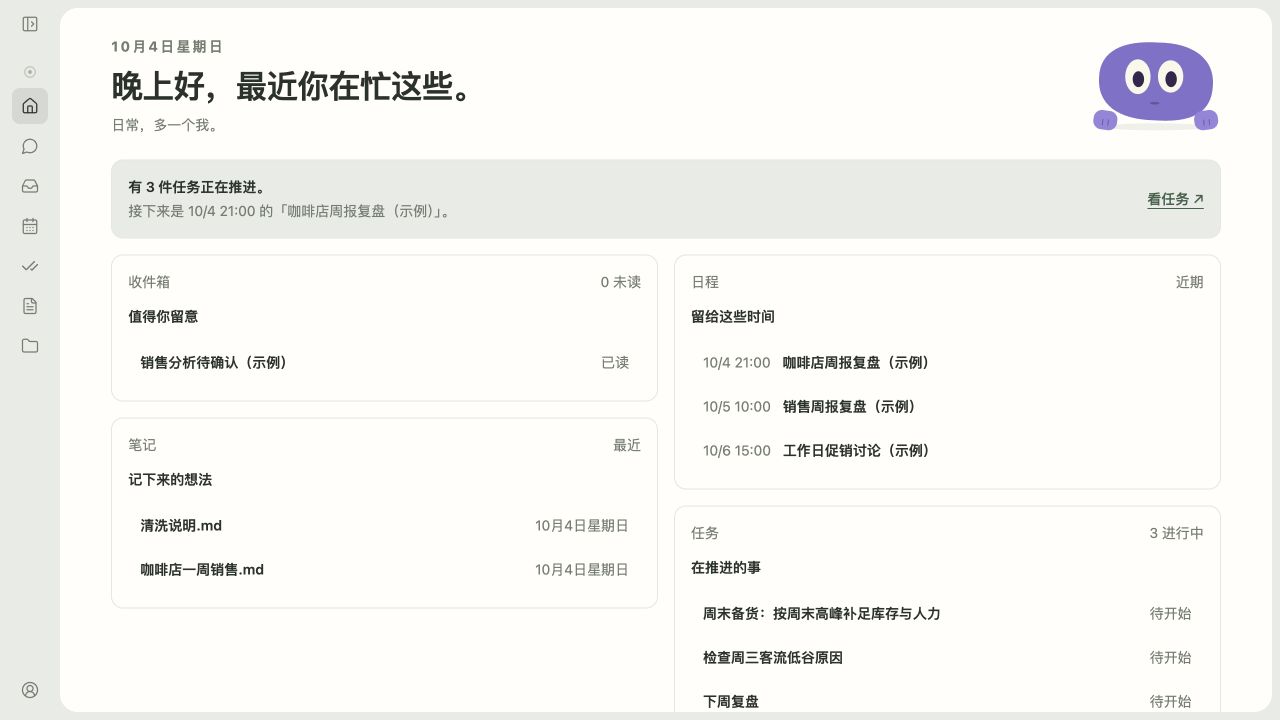1280x720 pixels.
Task: Open the chat bubble icon in sidebar
Action: click(x=30, y=146)
